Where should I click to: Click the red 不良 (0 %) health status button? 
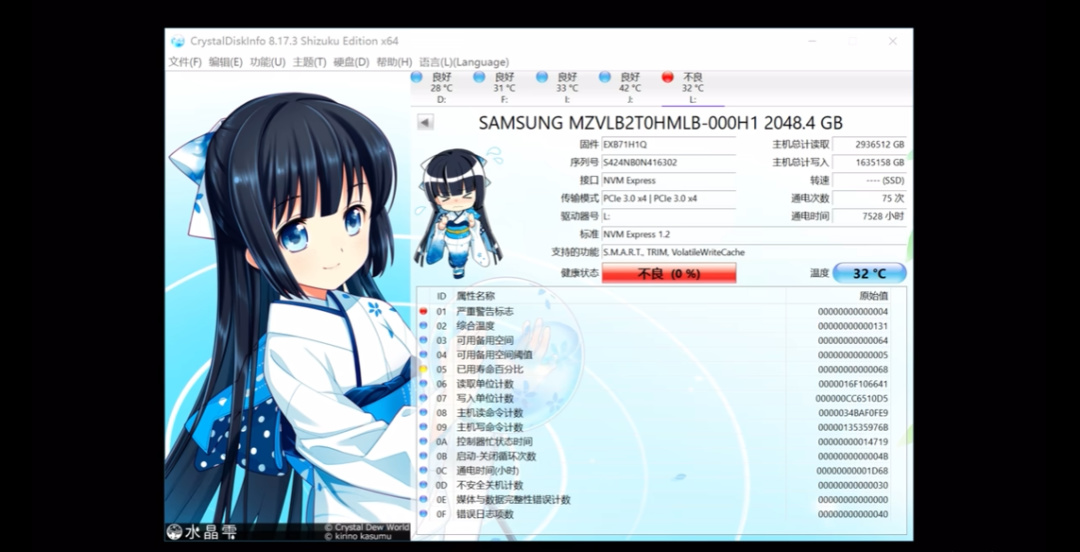(669, 273)
